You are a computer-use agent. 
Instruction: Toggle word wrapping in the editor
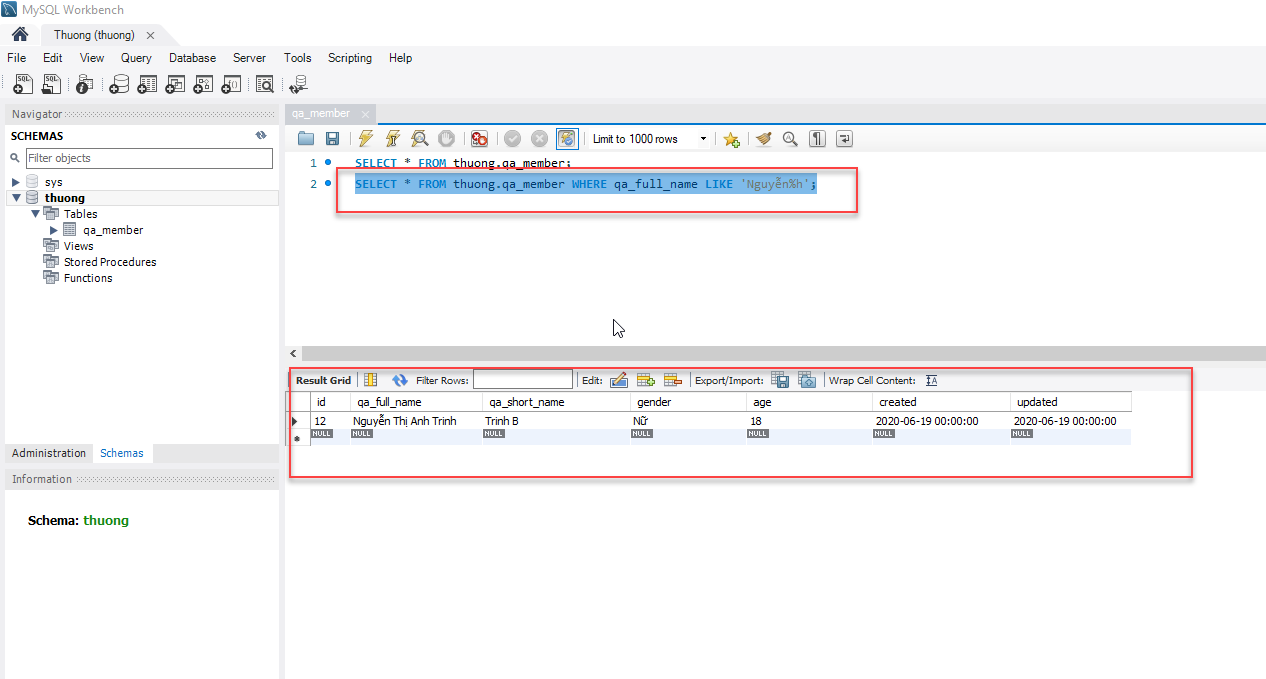(x=844, y=139)
